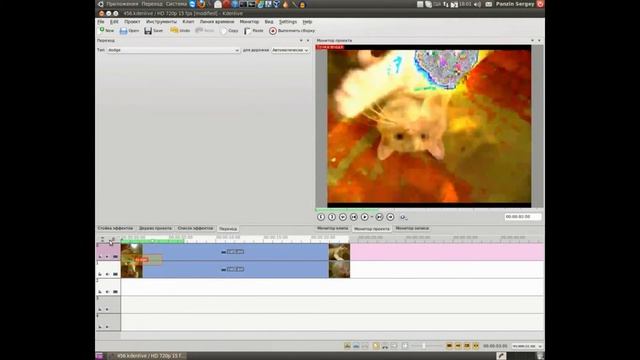The width and height of the screenshot is (640, 360).
Task: Click the timeline ruler green zone
Action: [152, 241]
